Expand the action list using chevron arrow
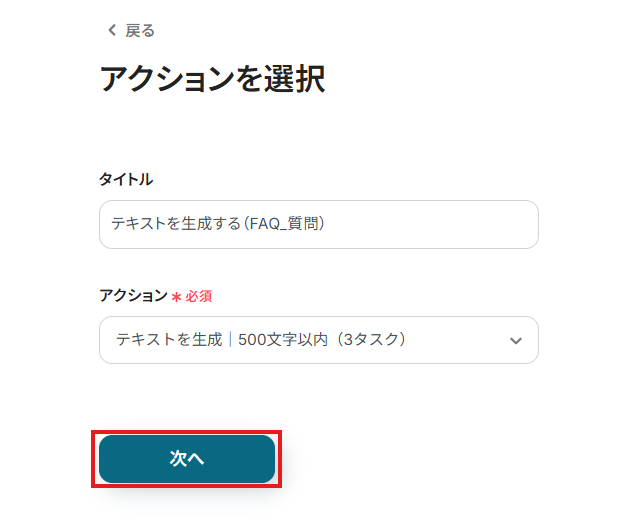The height and width of the screenshot is (525, 617). click(516, 341)
